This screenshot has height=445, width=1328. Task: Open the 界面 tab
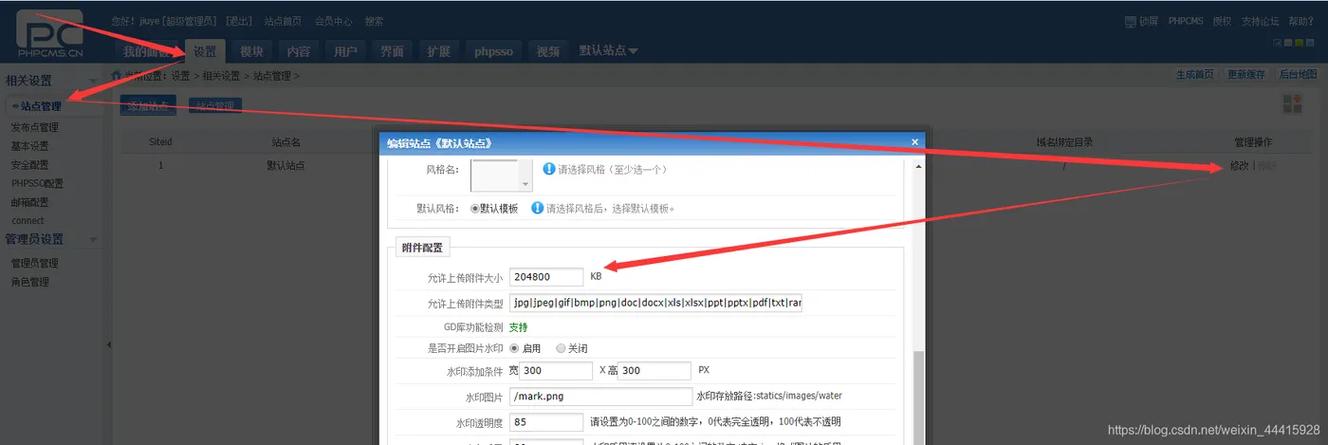392,51
